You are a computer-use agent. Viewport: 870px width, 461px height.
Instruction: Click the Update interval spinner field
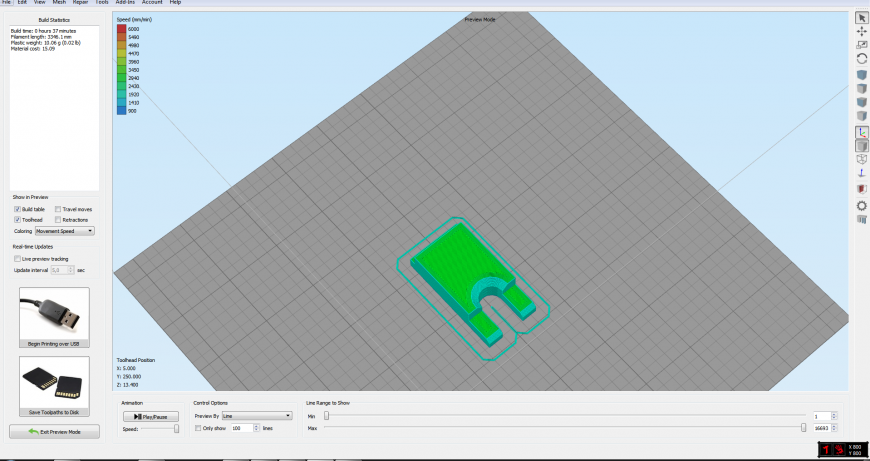coord(62,270)
